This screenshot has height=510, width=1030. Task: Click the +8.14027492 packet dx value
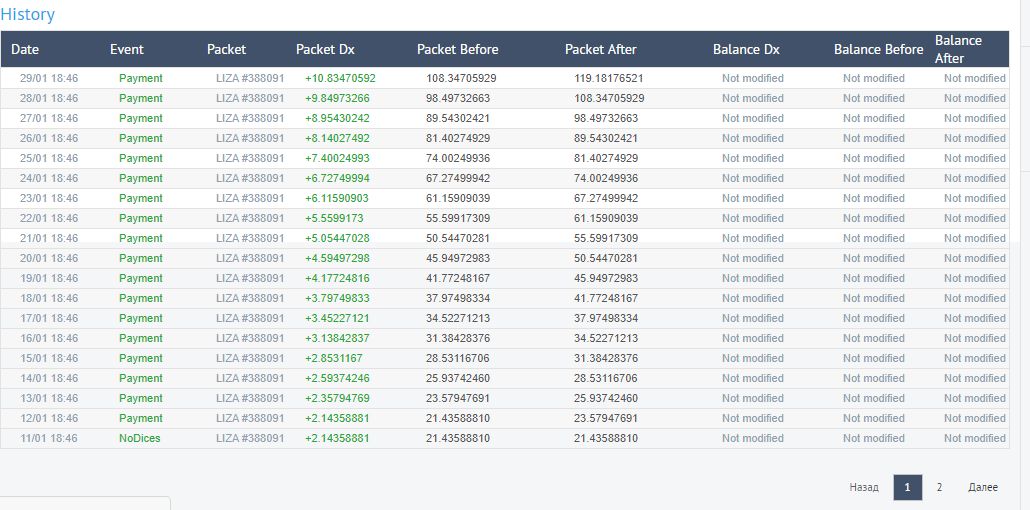337,138
